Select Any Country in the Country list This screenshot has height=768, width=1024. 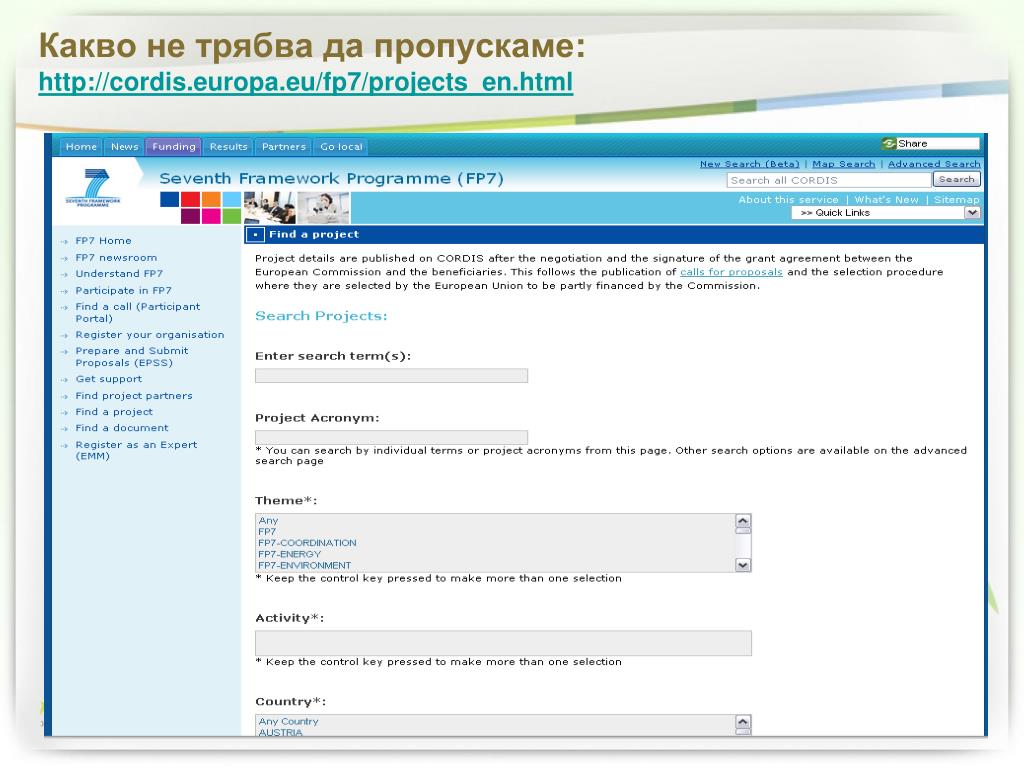click(288, 722)
